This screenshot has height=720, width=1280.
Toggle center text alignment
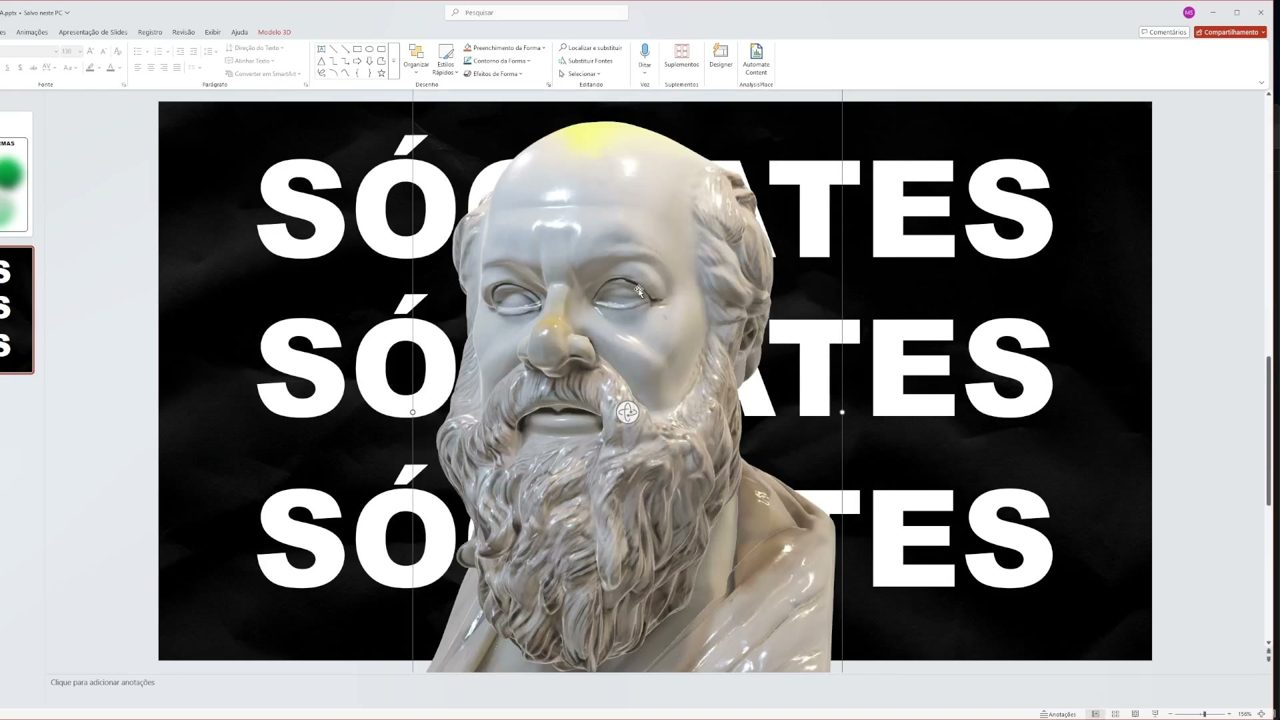151,68
